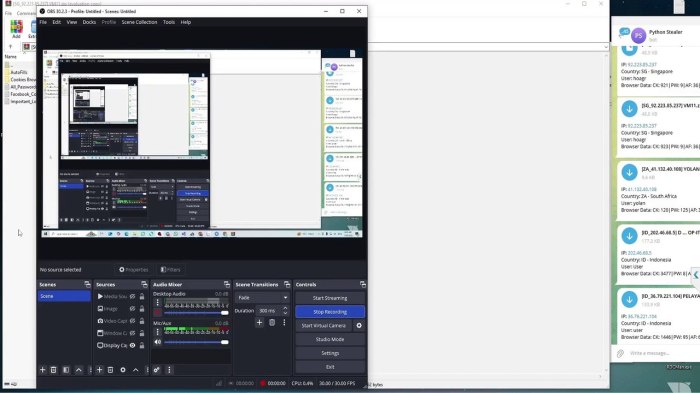Delete scene transition trash icon
700x393 pixels.
pyautogui.click(x=272, y=322)
